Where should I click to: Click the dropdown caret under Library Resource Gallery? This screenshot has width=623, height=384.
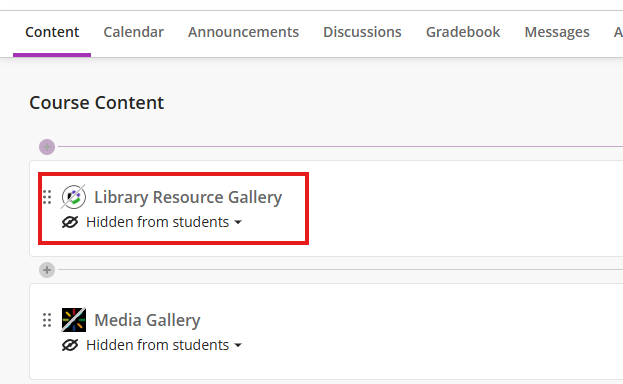tap(238, 222)
